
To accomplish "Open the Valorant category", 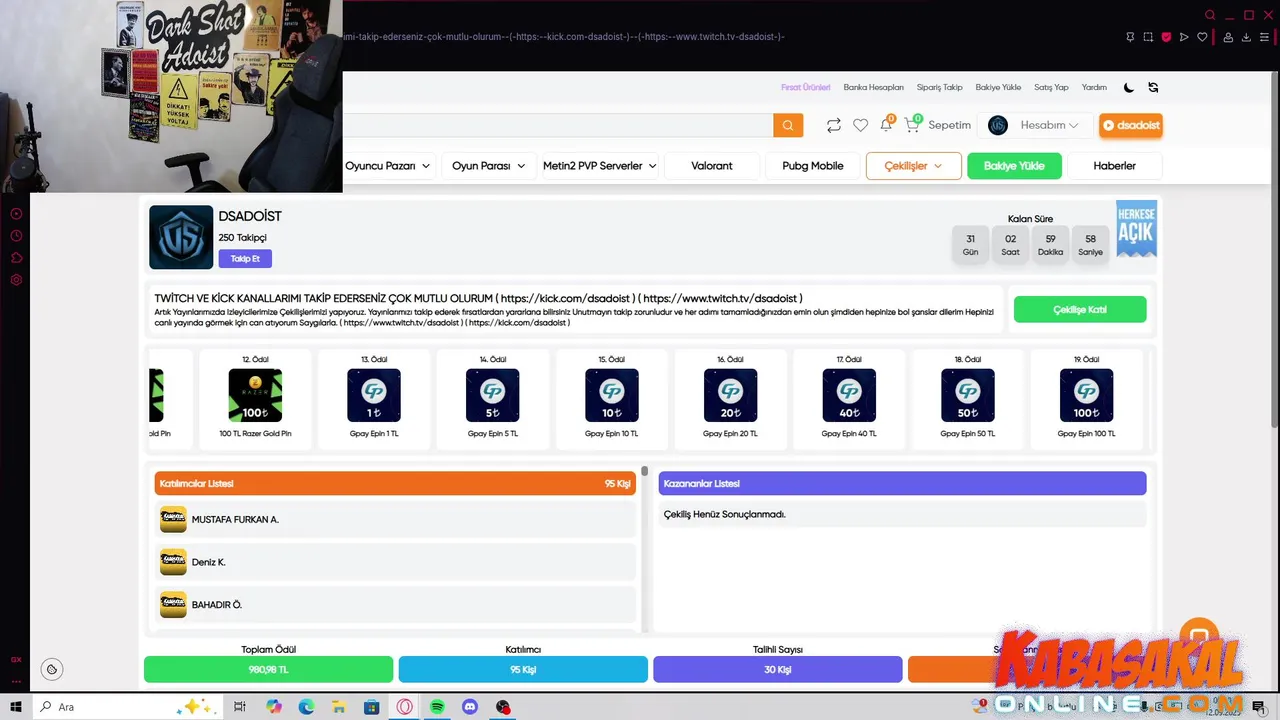I will pyautogui.click(x=712, y=166).
